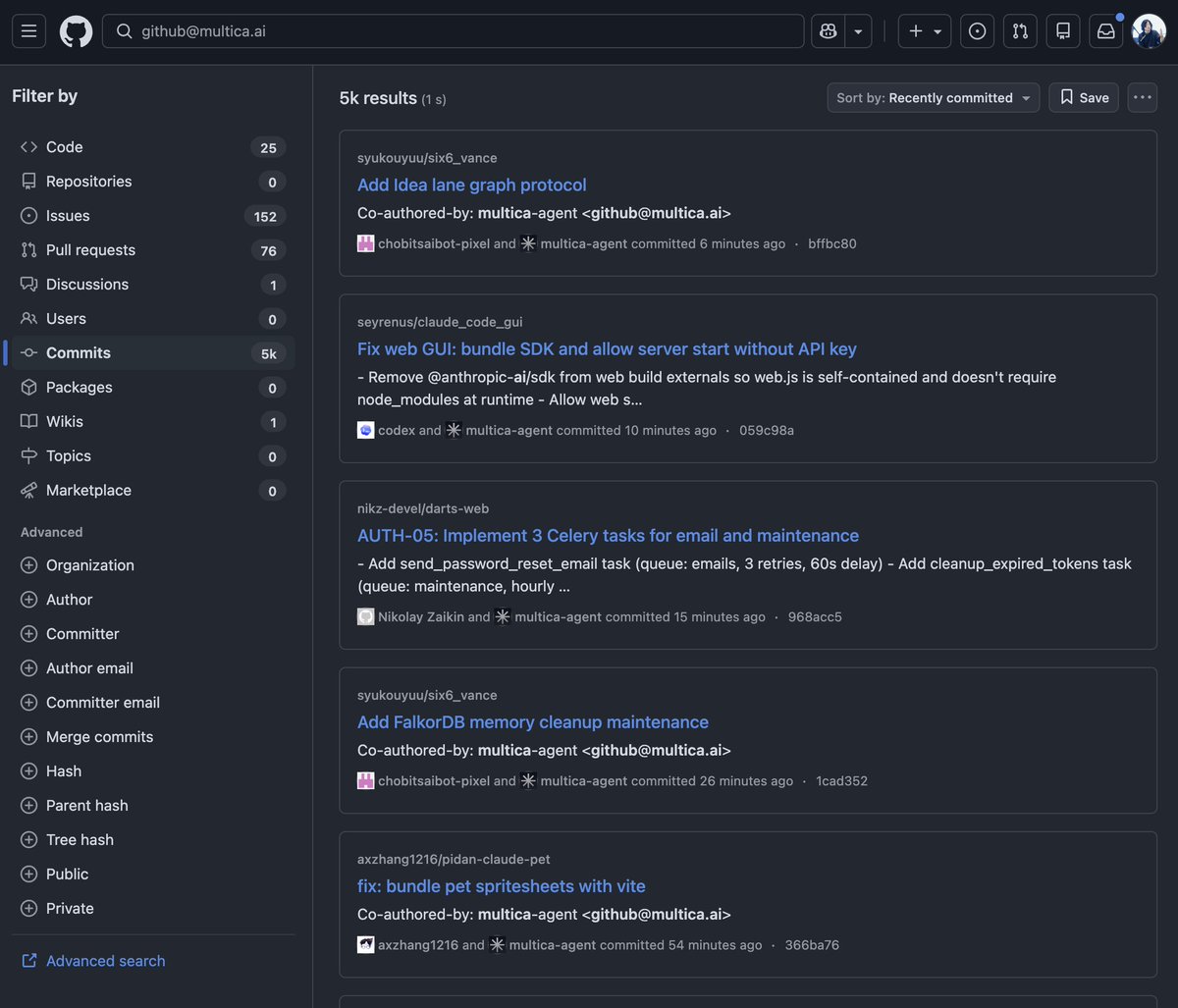The image size is (1178, 1008).
Task: Filter results by Packages
Action: (x=153, y=388)
